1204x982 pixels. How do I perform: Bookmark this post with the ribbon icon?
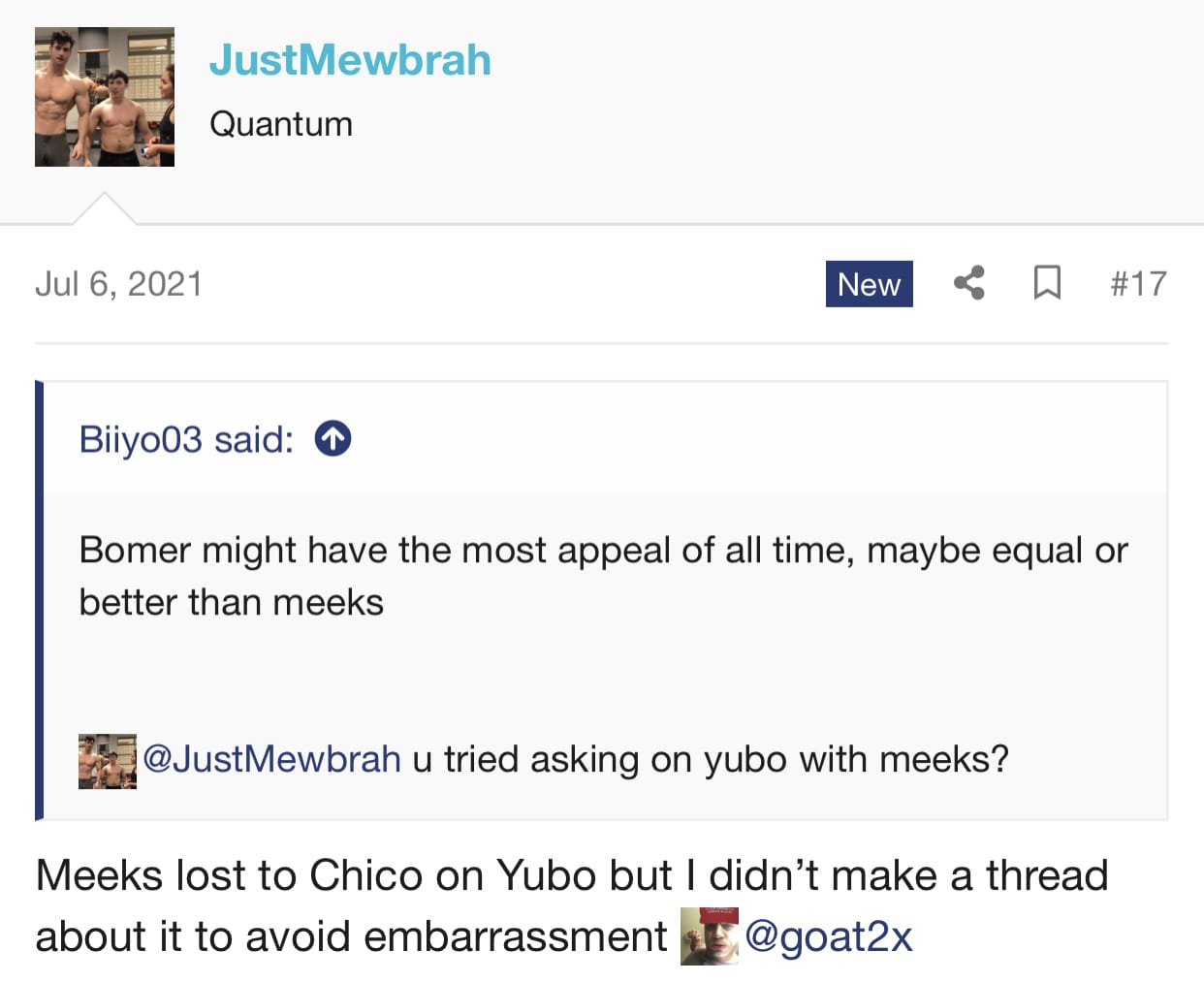click(x=1047, y=283)
